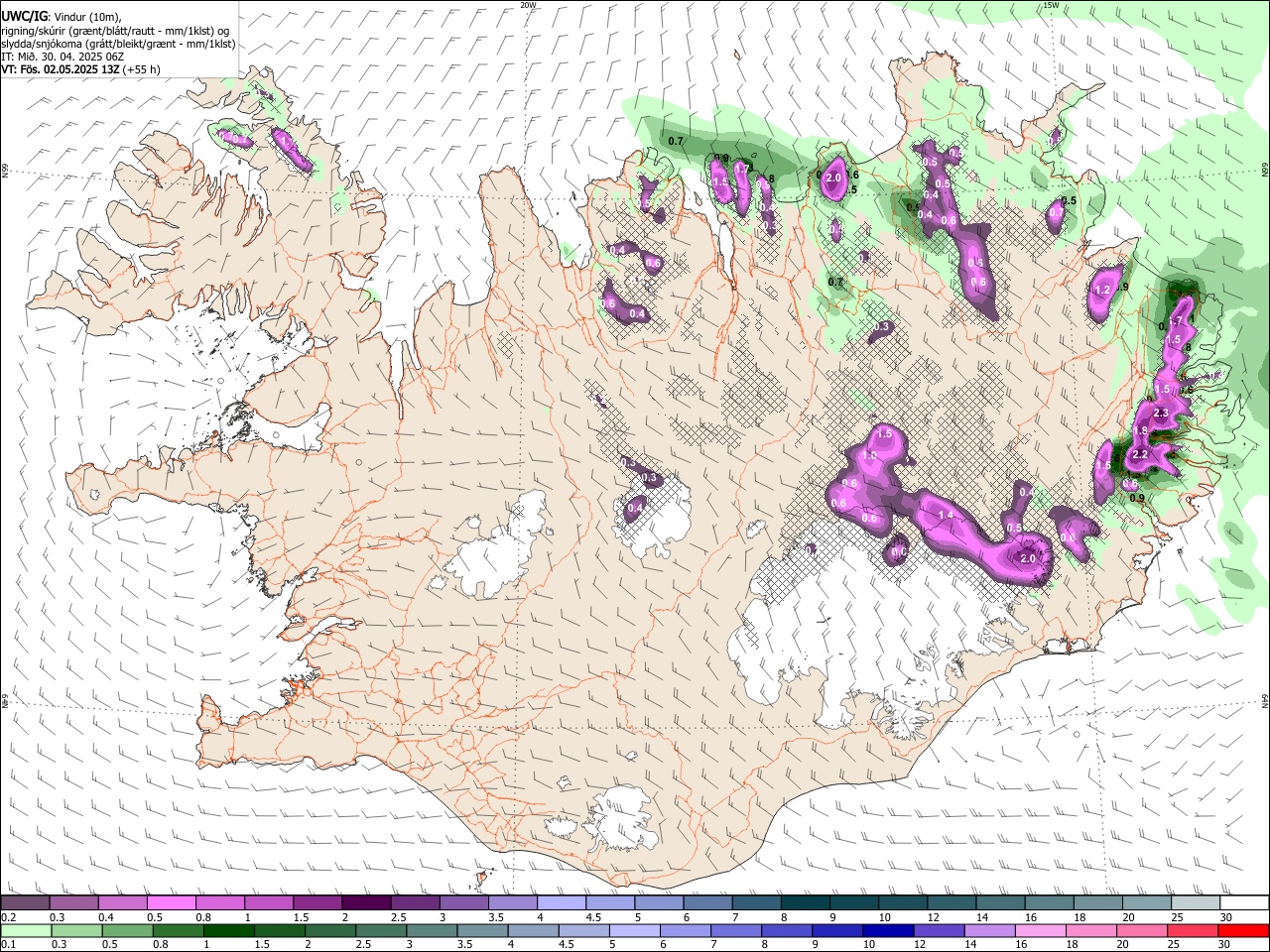Click the '20W' longitude label

[x=528, y=5]
